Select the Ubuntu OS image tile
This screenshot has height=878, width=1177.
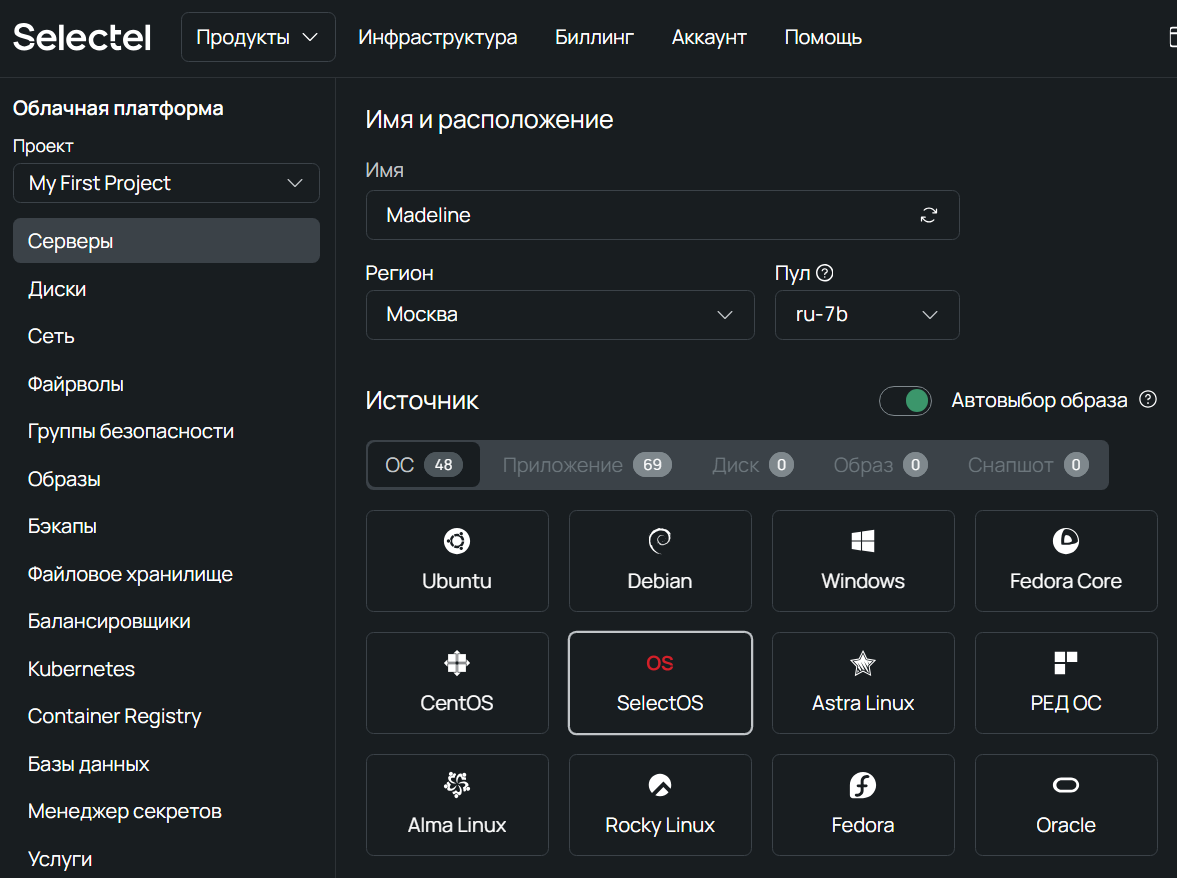click(x=457, y=561)
